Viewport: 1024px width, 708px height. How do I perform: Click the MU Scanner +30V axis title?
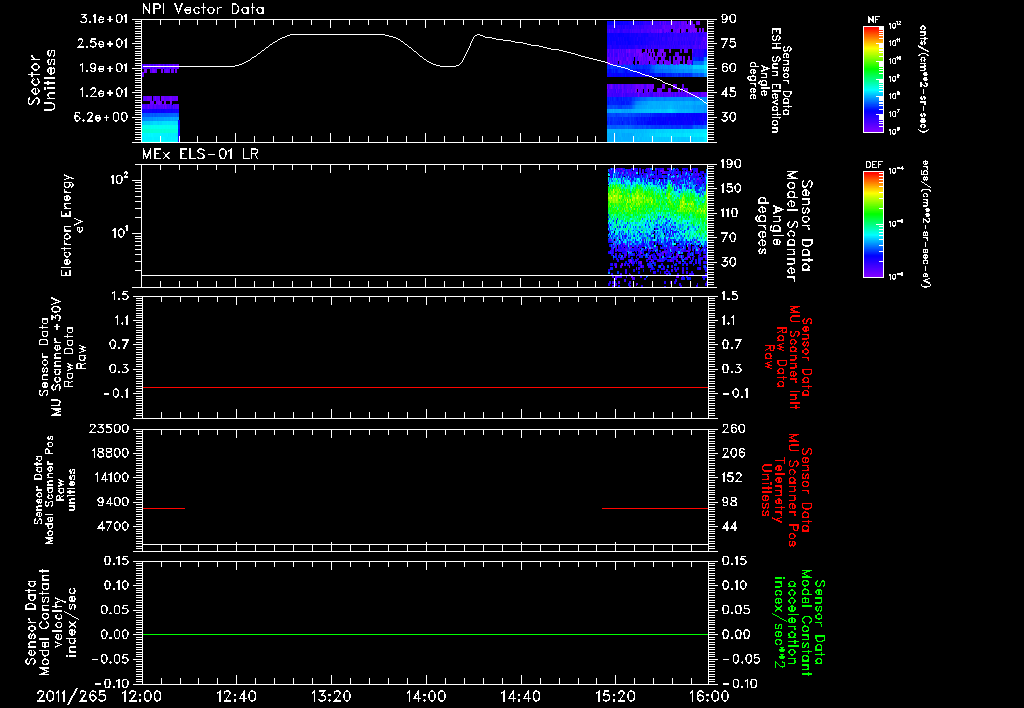61,358
